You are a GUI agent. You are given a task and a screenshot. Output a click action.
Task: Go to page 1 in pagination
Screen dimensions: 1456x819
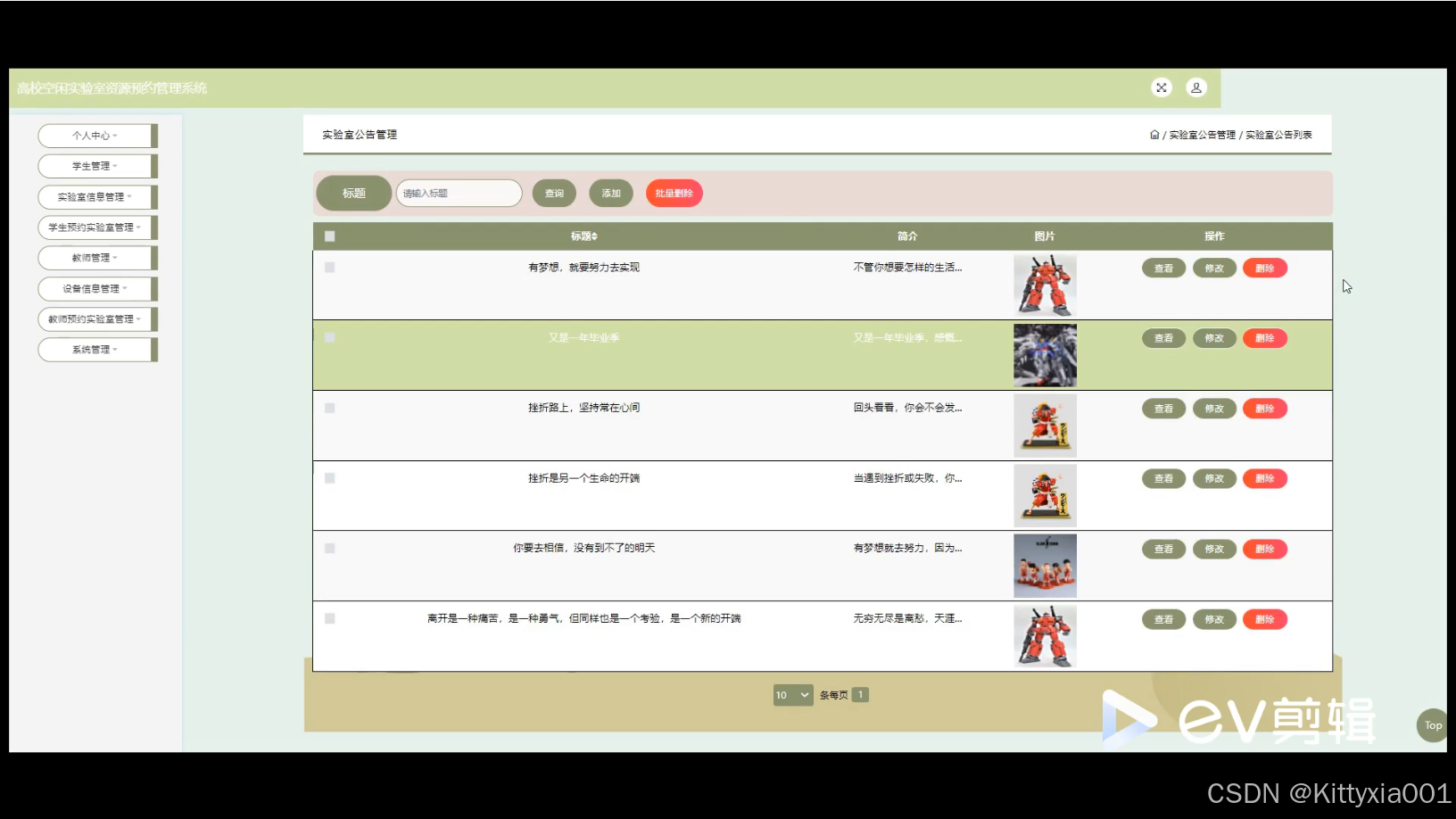tap(860, 695)
